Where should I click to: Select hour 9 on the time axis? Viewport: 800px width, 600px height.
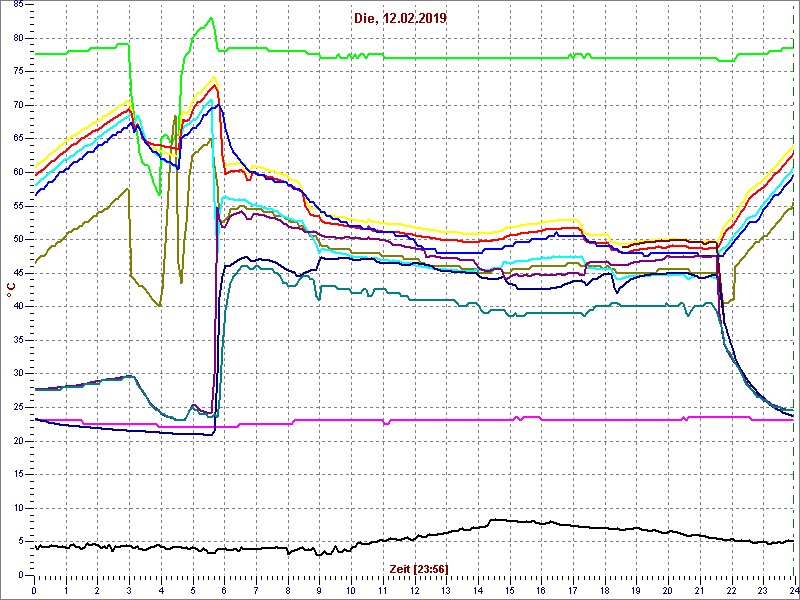(x=319, y=590)
